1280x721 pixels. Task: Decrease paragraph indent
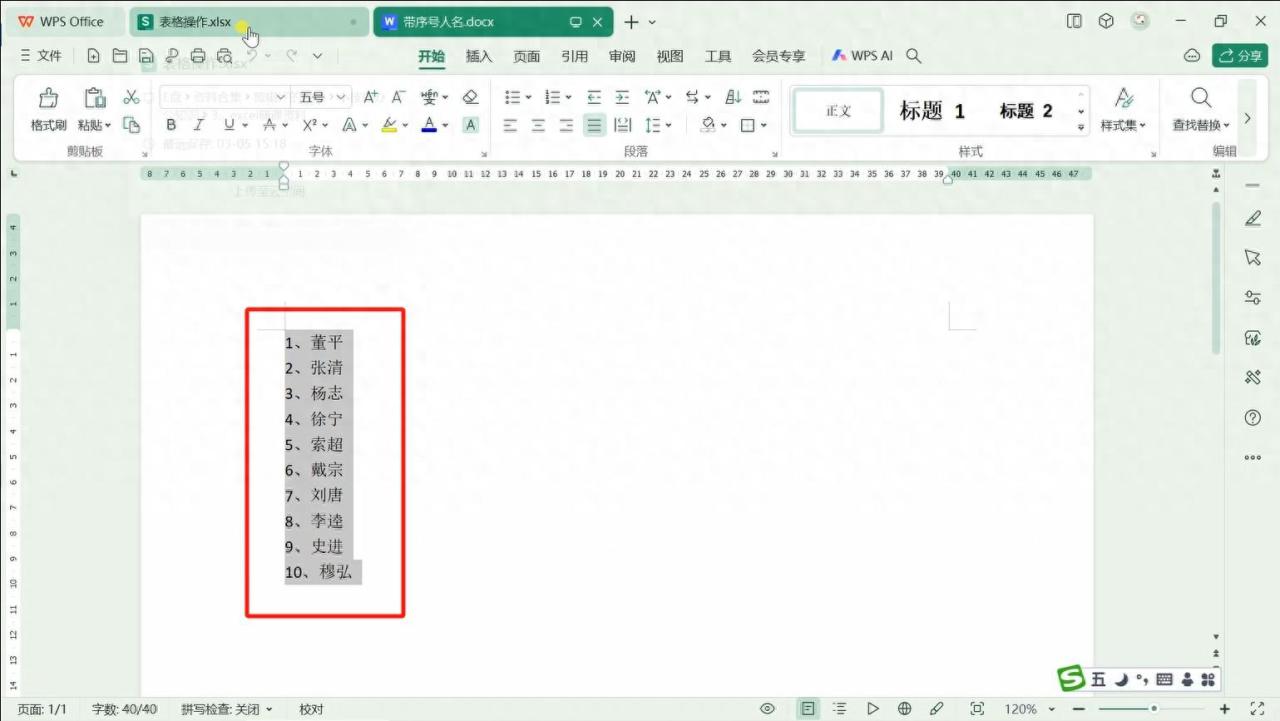tap(594, 97)
